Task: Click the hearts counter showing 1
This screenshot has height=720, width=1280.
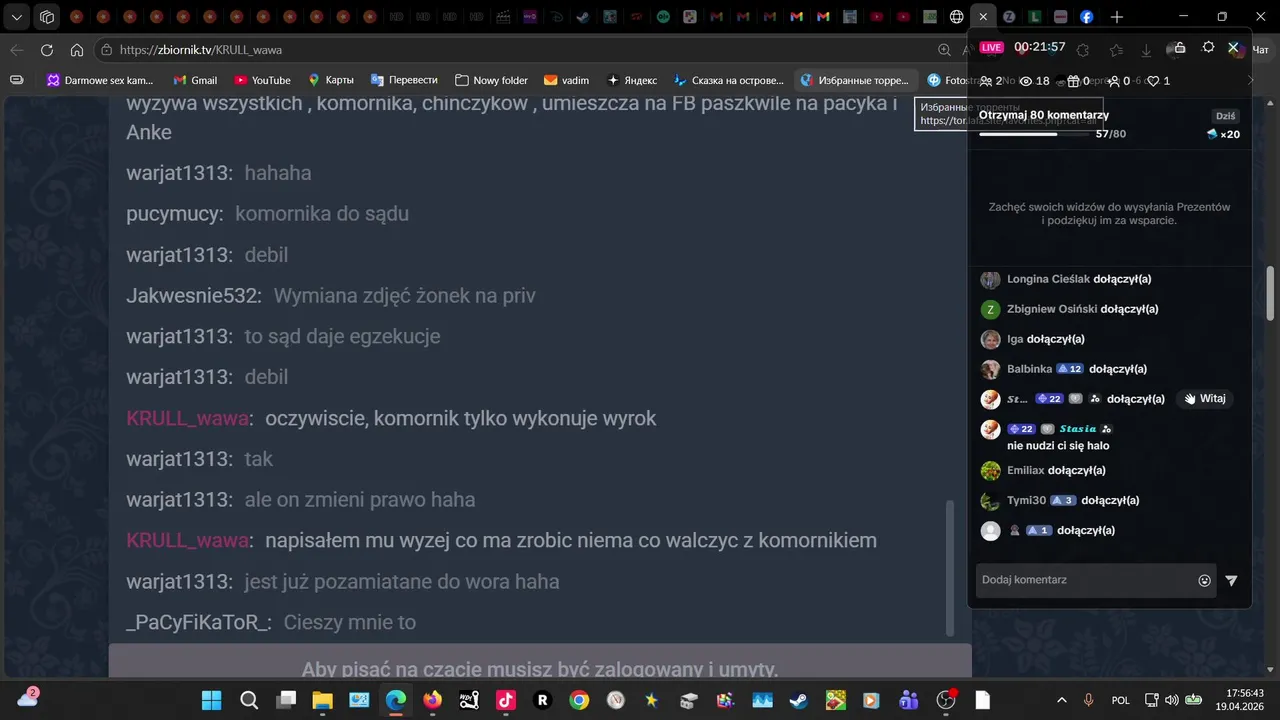Action: [x=1158, y=81]
